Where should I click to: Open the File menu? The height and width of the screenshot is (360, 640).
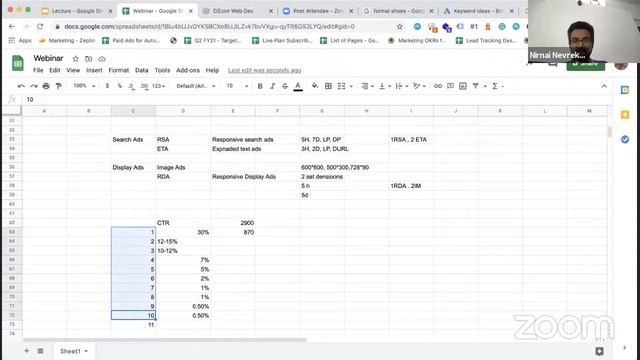tap(38, 70)
